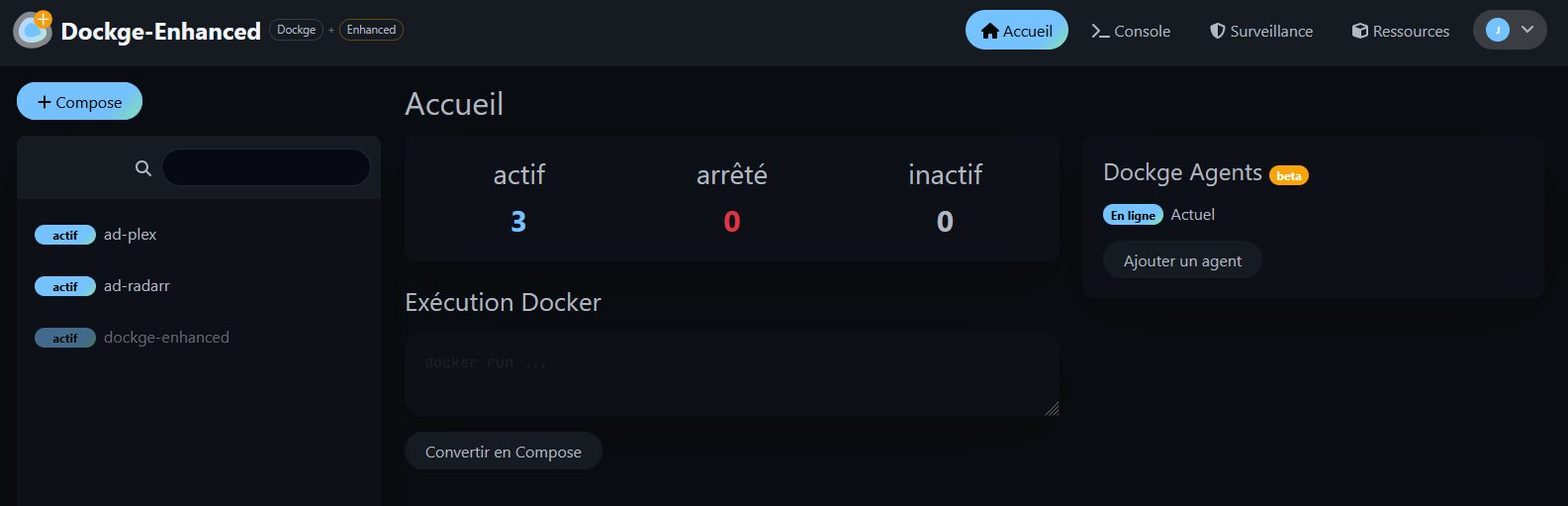Click the Dockge badge in header
Screen dimensions: 1568x506
(x=296, y=30)
